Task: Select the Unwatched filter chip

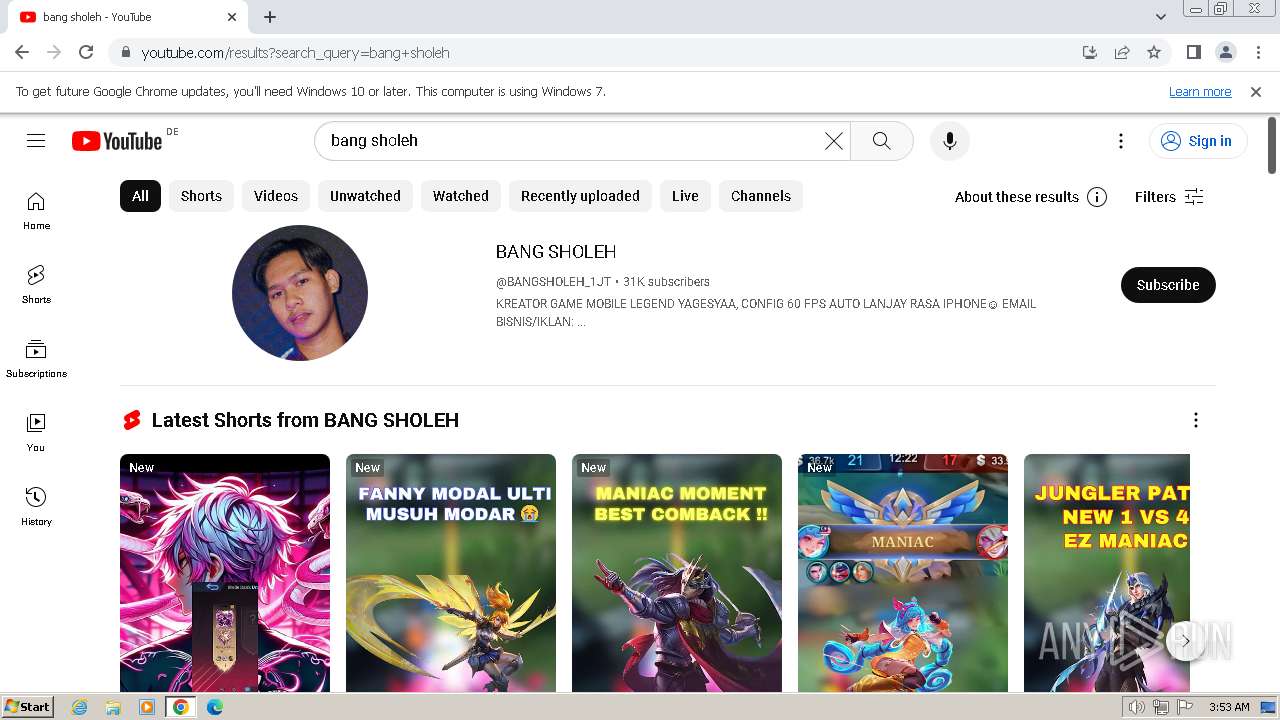Action: (365, 196)
